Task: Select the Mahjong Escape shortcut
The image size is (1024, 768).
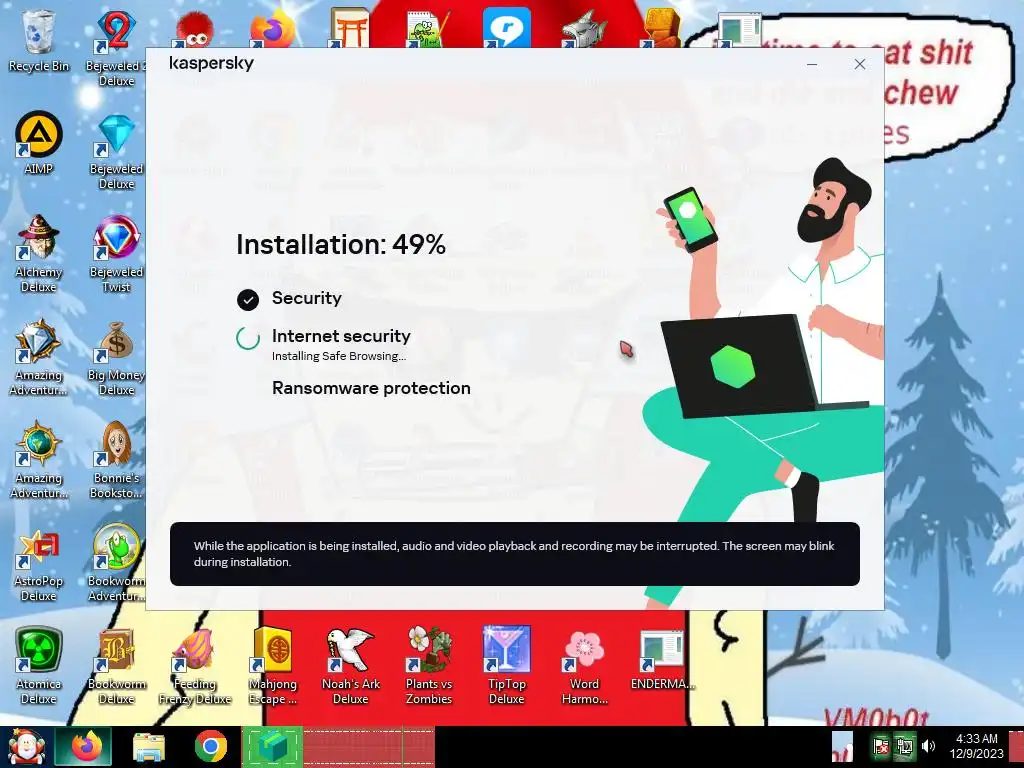Action: tap(273, 666)
